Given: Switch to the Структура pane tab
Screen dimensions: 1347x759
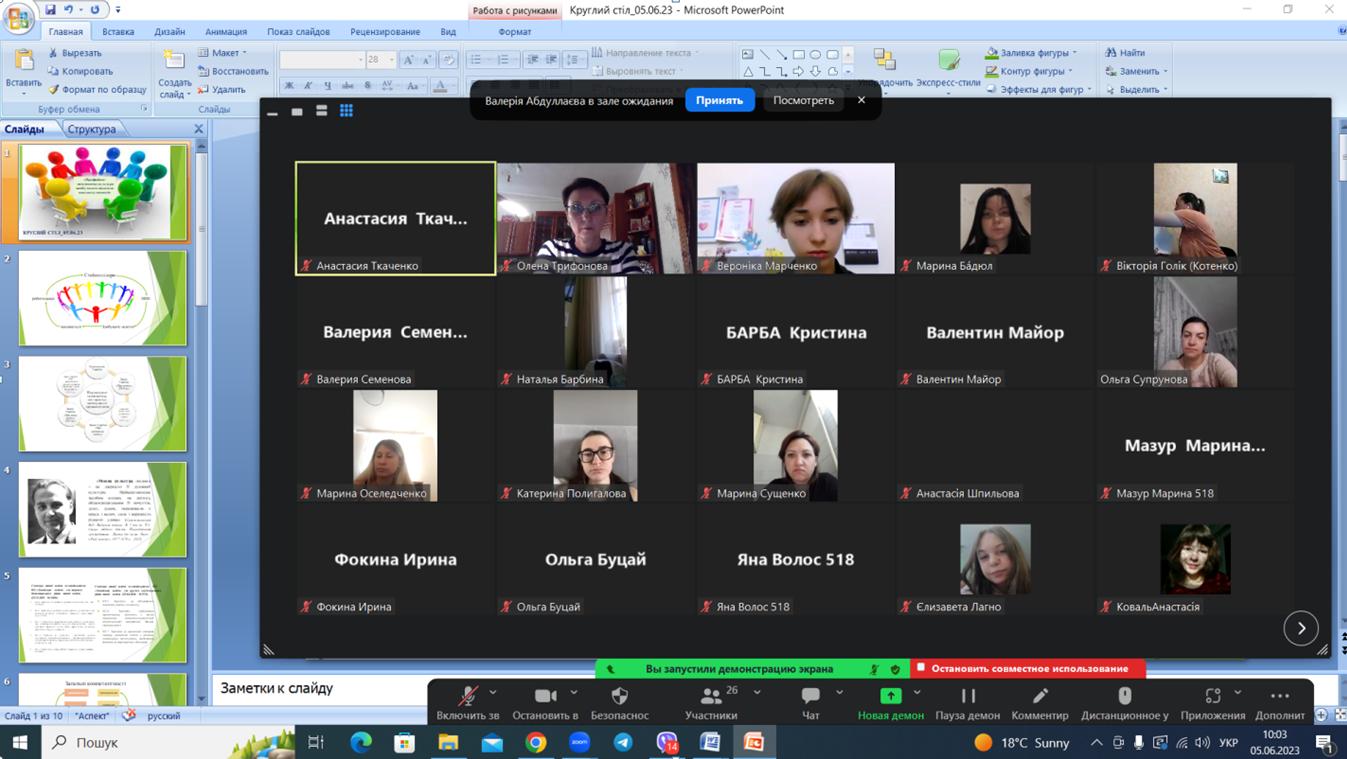Looking at the screenshot, I should coord(92,129).
